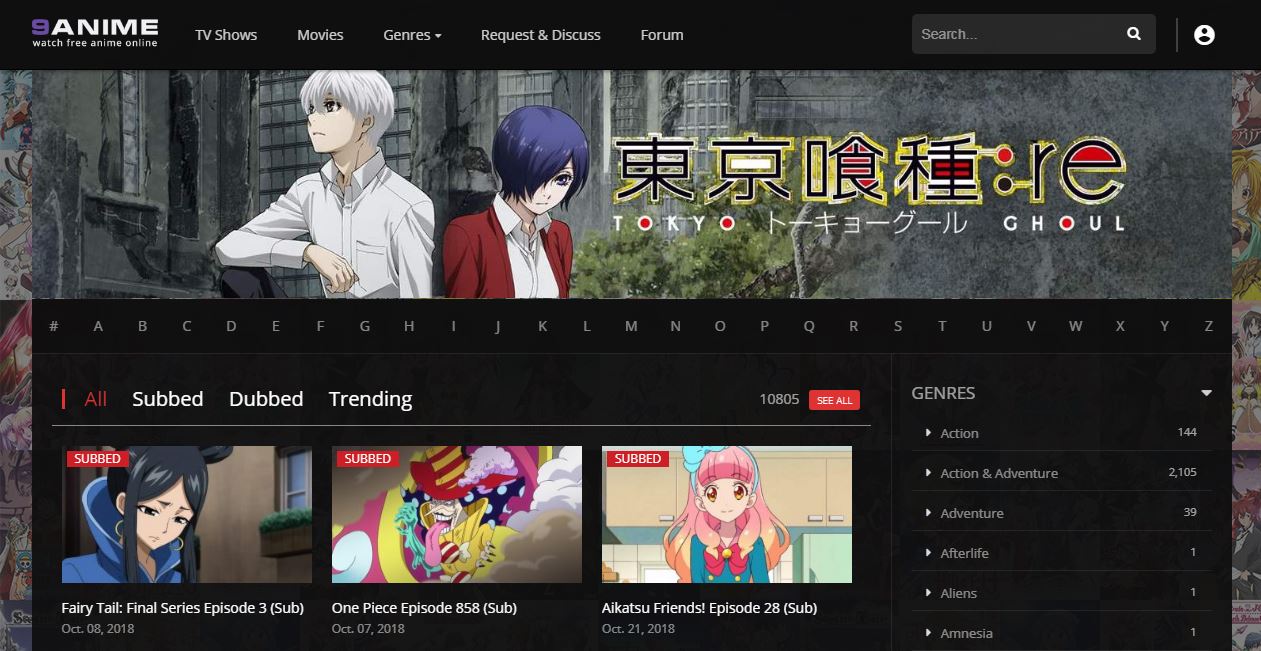
Task: Click the Amnesia genre label
Action: [967, 633]
